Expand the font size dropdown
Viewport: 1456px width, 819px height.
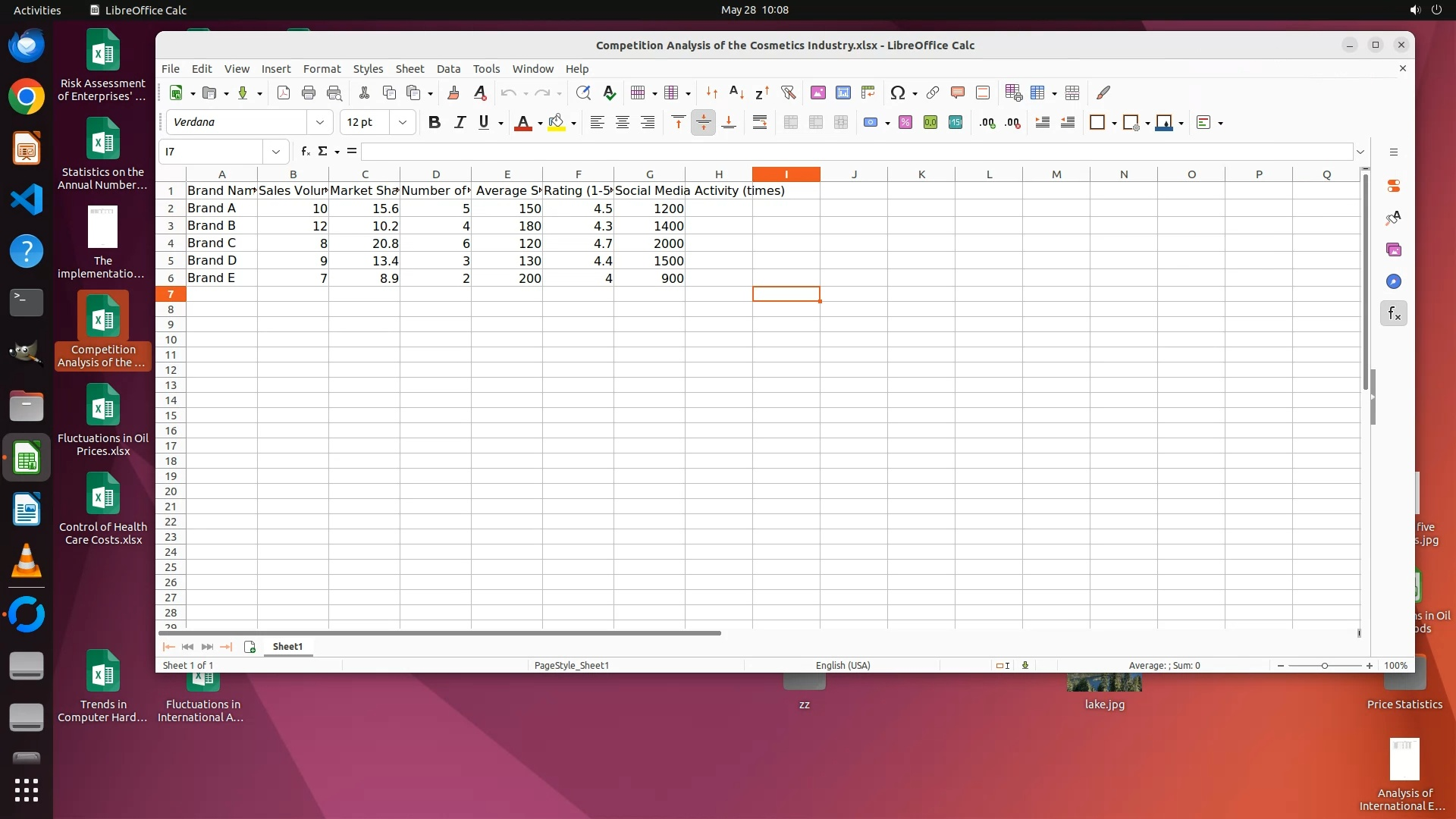pyautogui.click(x=403, y=122)
